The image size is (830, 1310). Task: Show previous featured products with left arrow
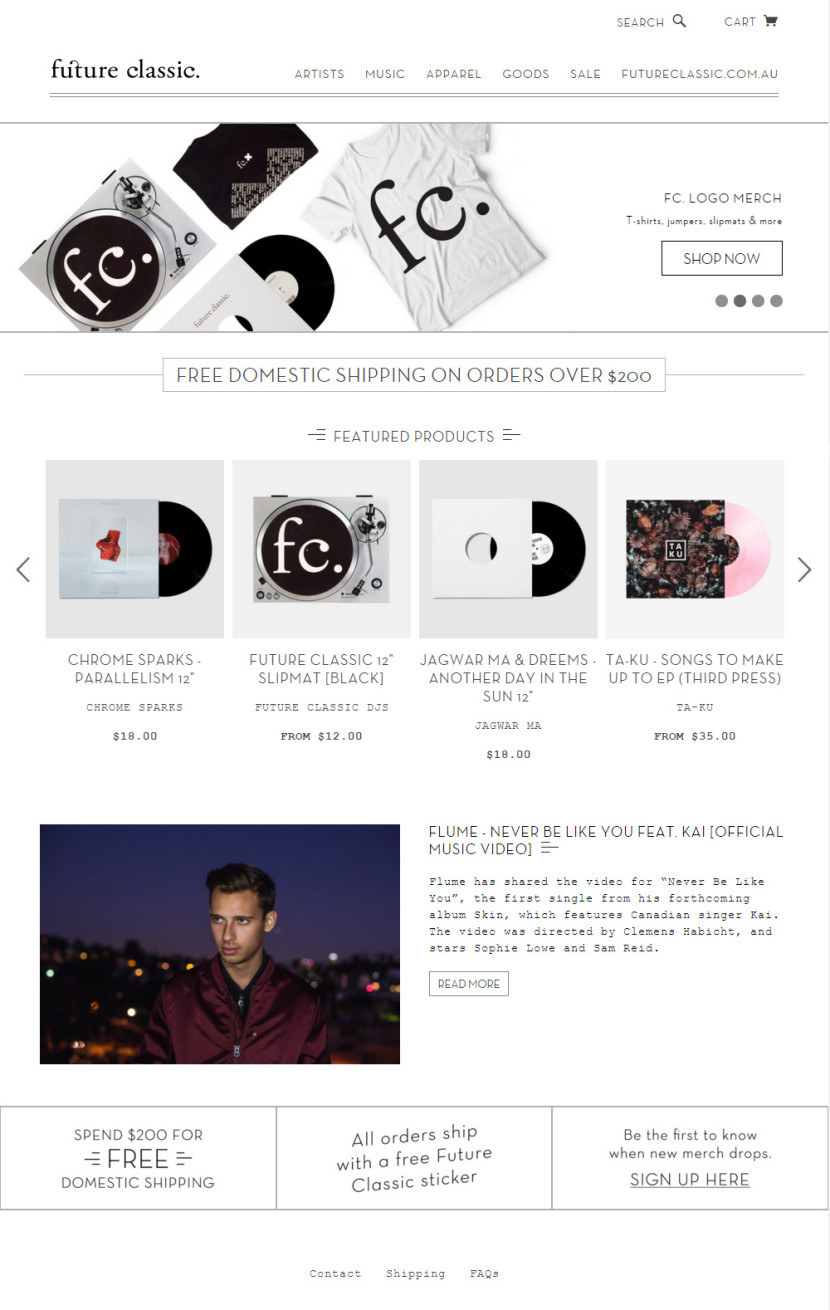pyautogui.click(x=23, y=569)
